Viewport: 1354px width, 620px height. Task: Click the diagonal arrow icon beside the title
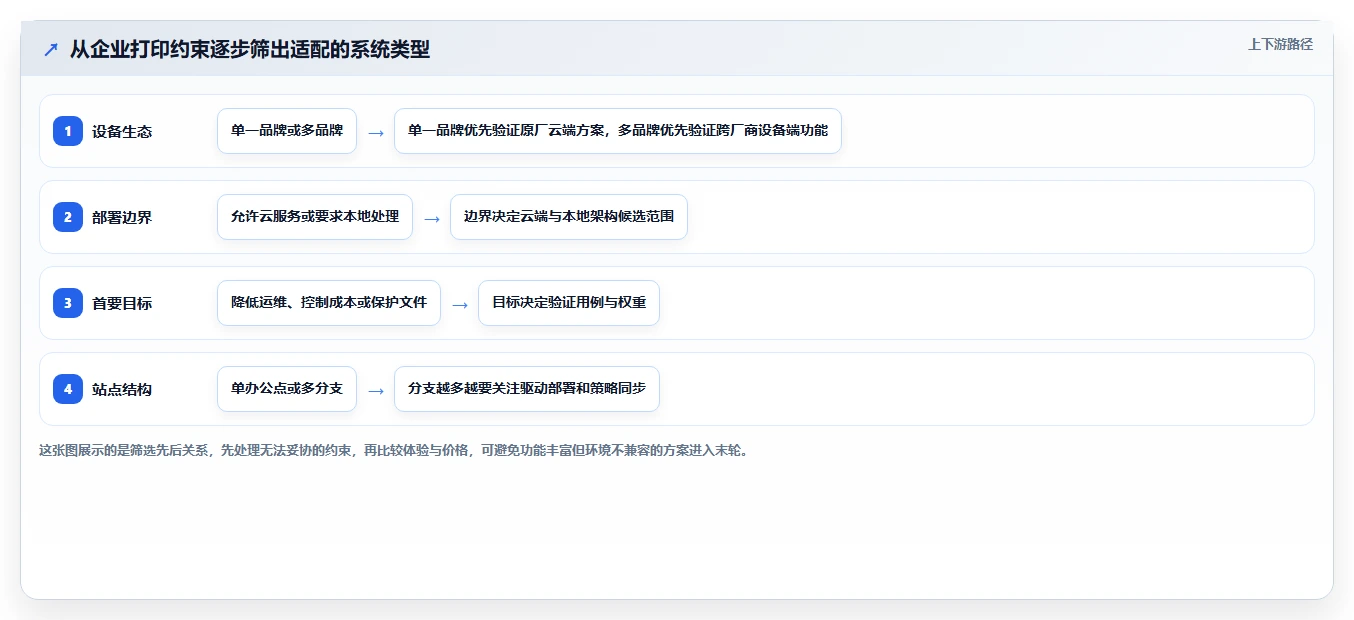click(51, 49)
